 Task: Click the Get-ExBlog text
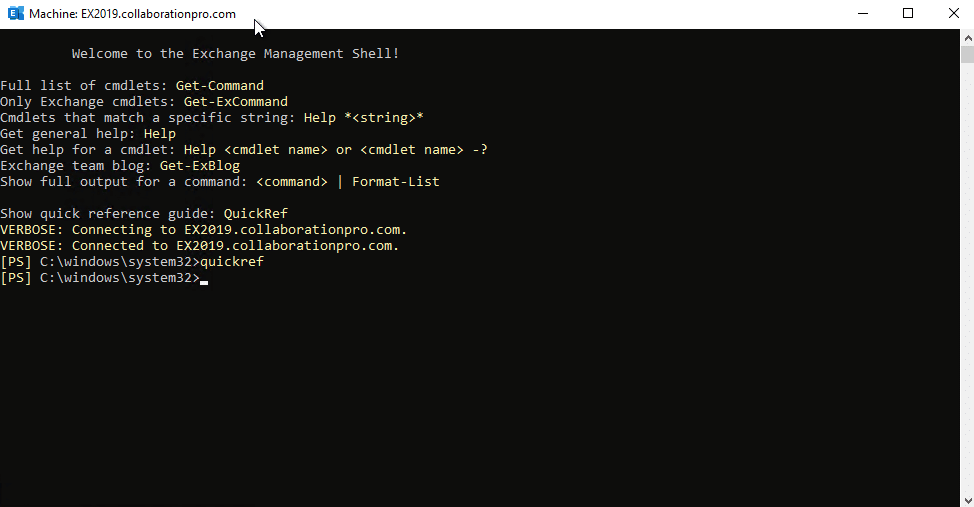[x=200, y=166]
